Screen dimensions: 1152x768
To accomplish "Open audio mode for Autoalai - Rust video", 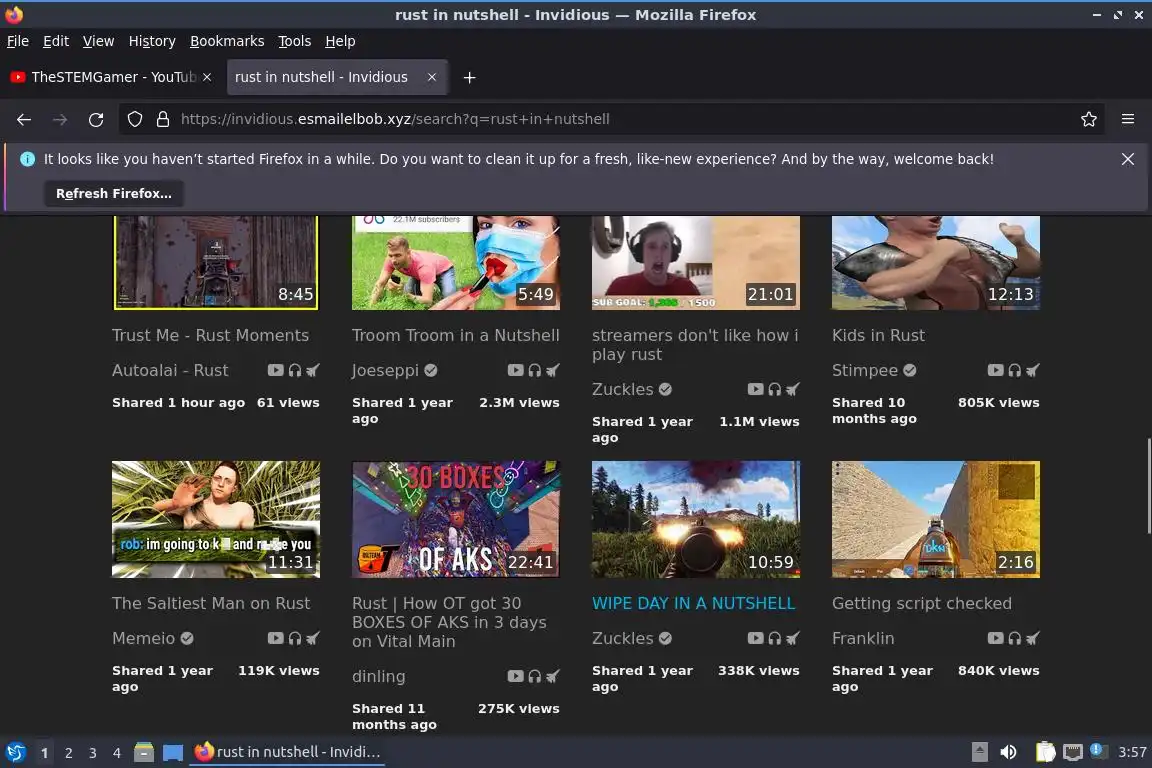I will pos(295,370).
